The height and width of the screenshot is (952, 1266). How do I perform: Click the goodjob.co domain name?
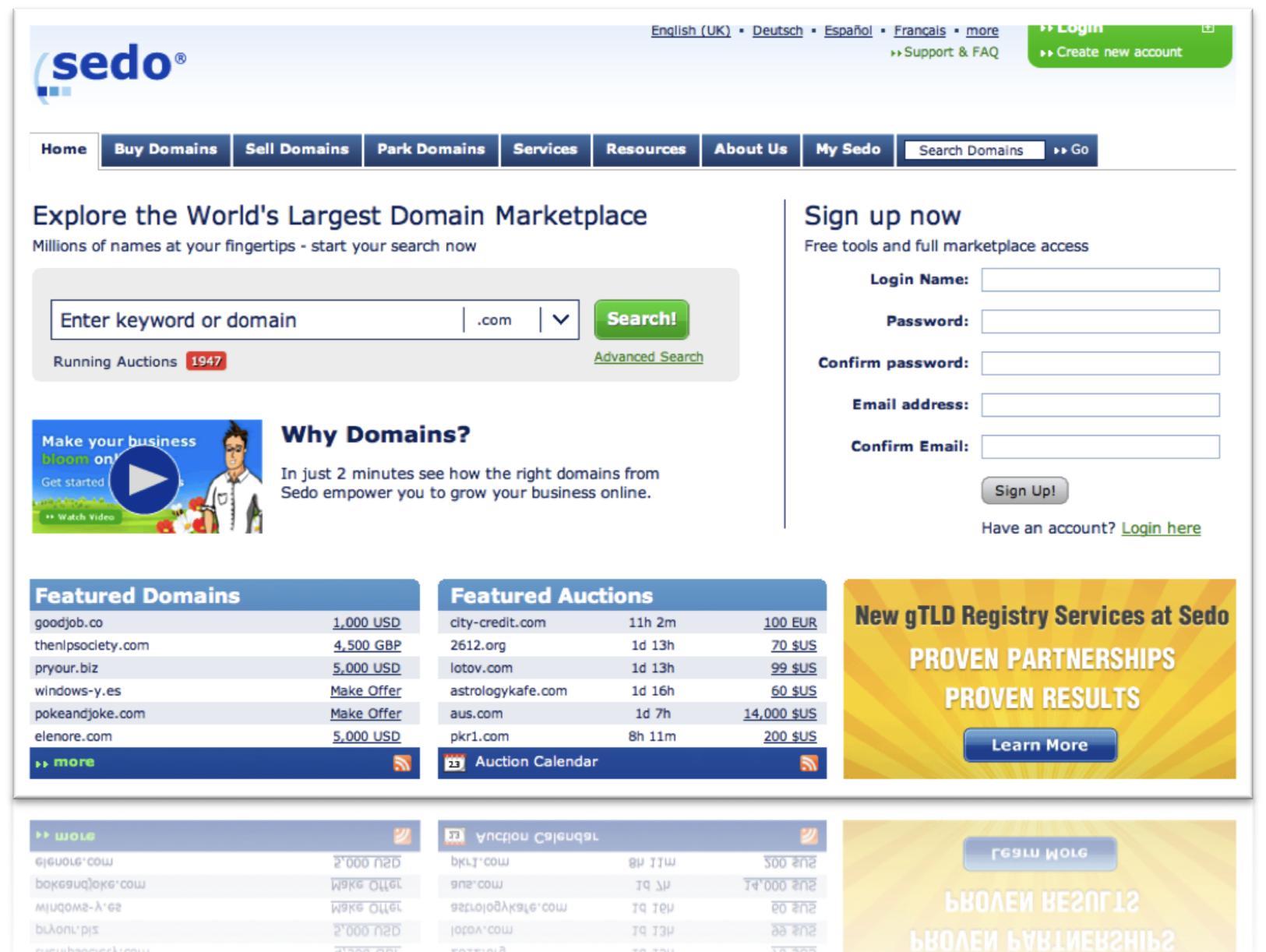point(69,622)
